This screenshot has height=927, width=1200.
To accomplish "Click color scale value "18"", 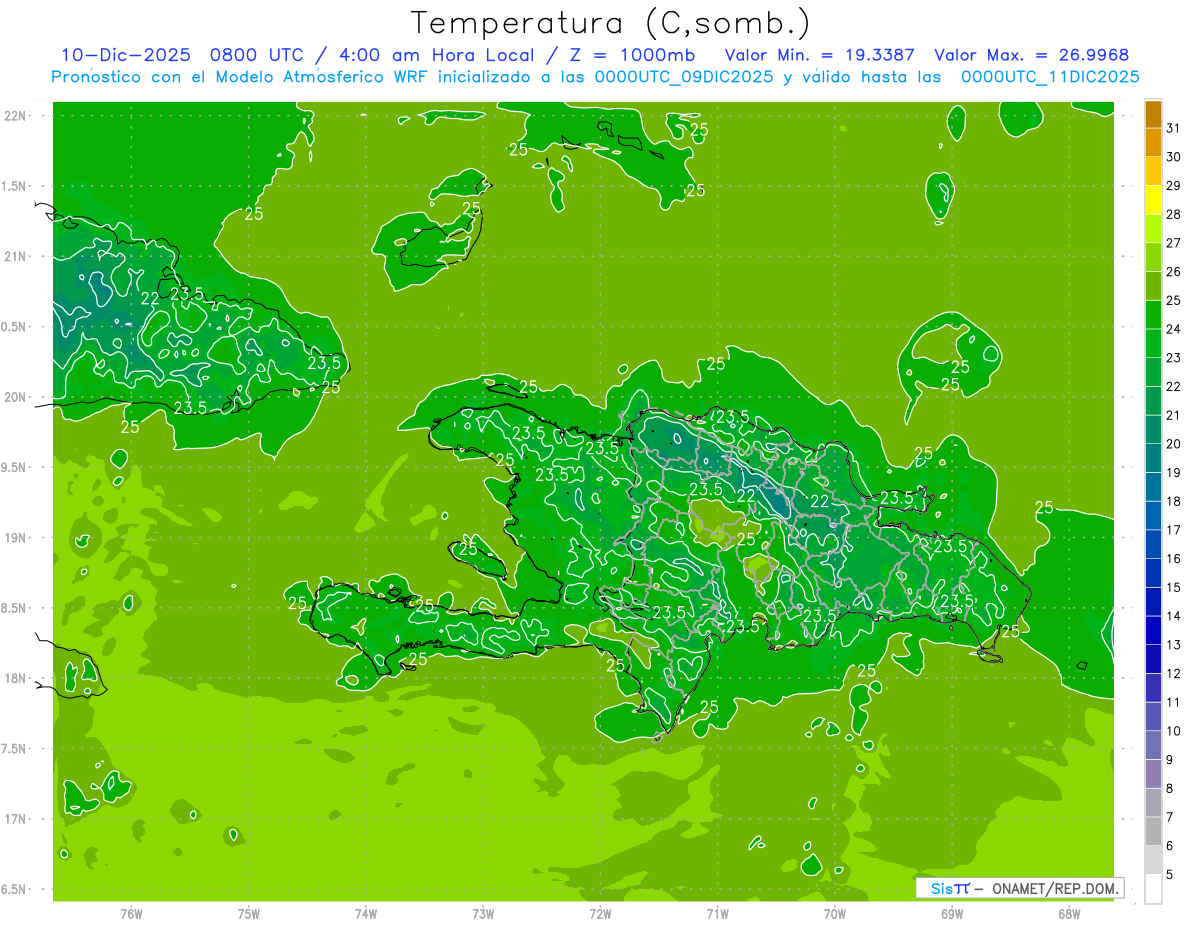I will (1174, 502).
